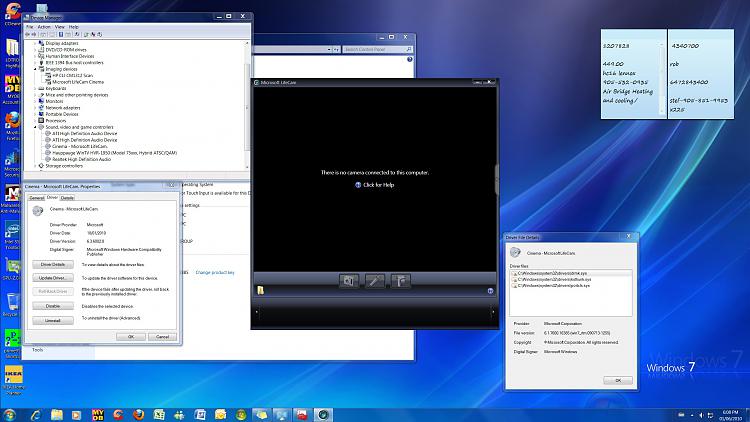The image size is (750, 422).
Task: Open the Control Panel address bar dropdown
Action: tap(329, 49)
